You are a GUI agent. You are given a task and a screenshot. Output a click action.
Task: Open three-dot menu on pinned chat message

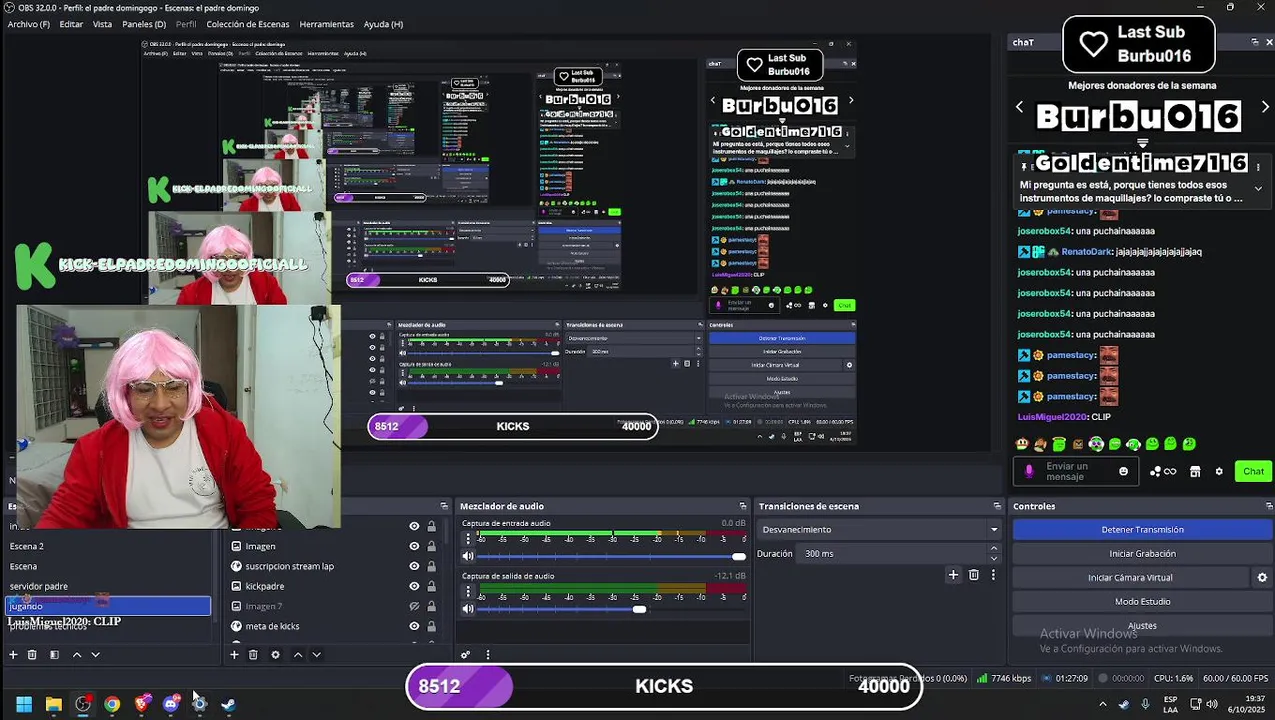tap(1258, 165)
